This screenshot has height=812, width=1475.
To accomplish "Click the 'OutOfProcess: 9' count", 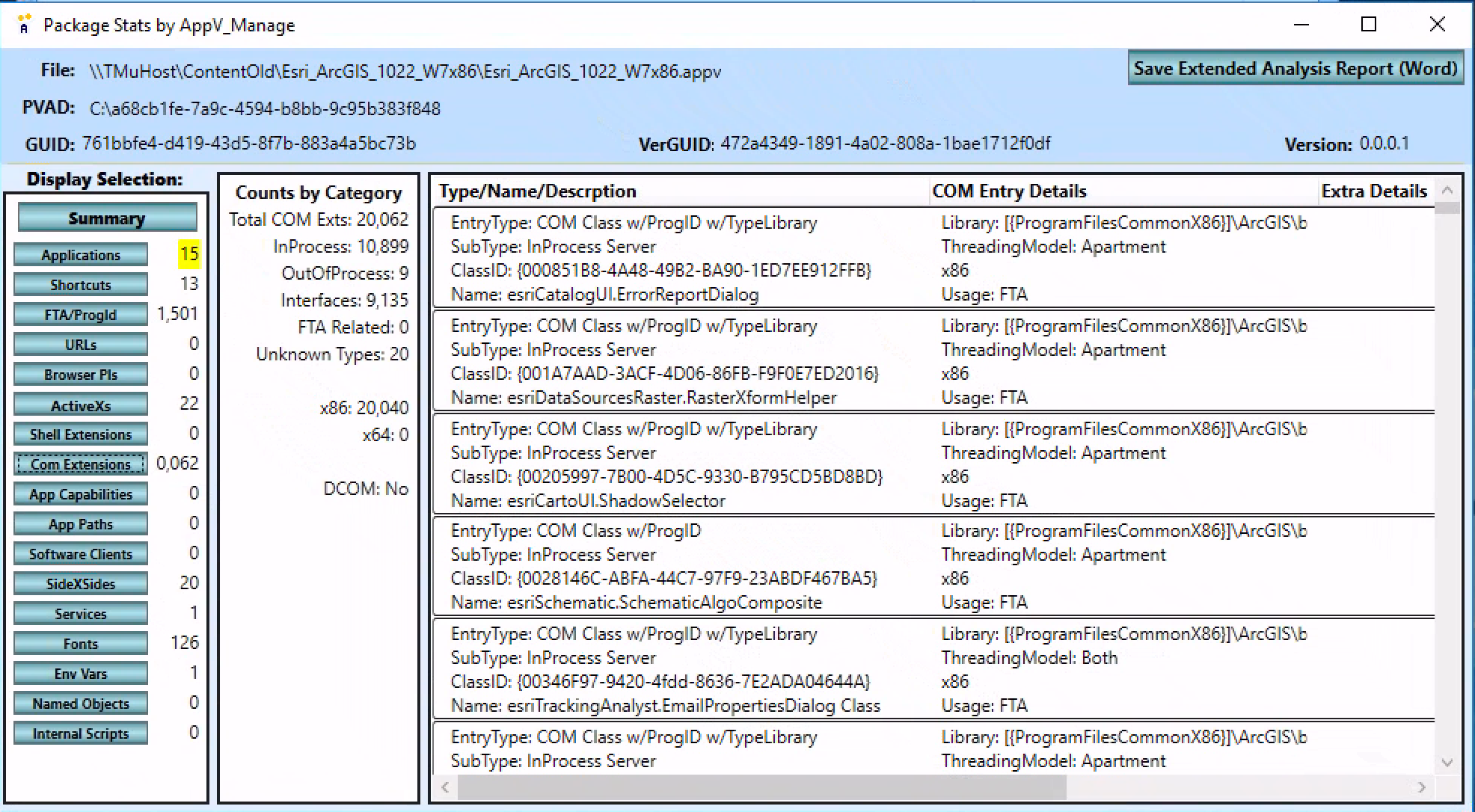I will [x=345, y=274].
